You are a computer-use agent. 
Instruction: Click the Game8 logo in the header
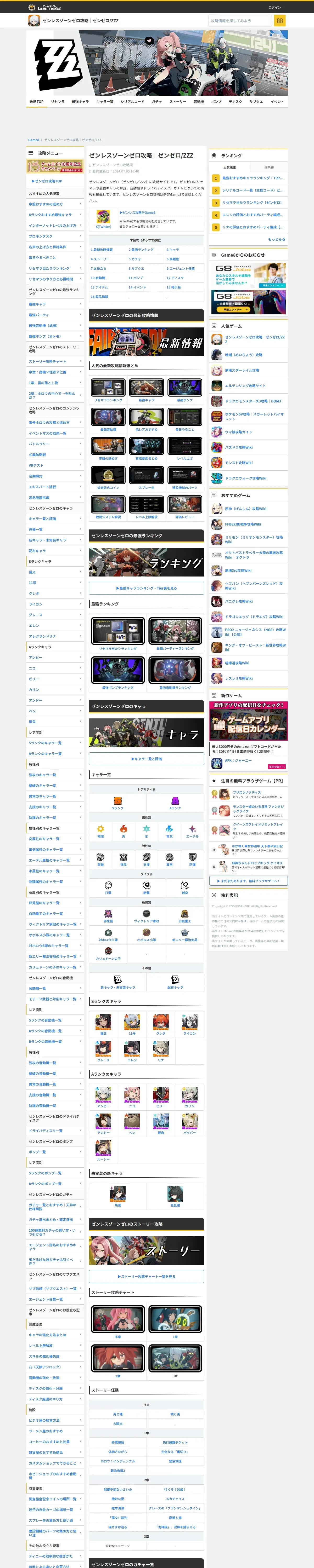click(x=44, y=7)
